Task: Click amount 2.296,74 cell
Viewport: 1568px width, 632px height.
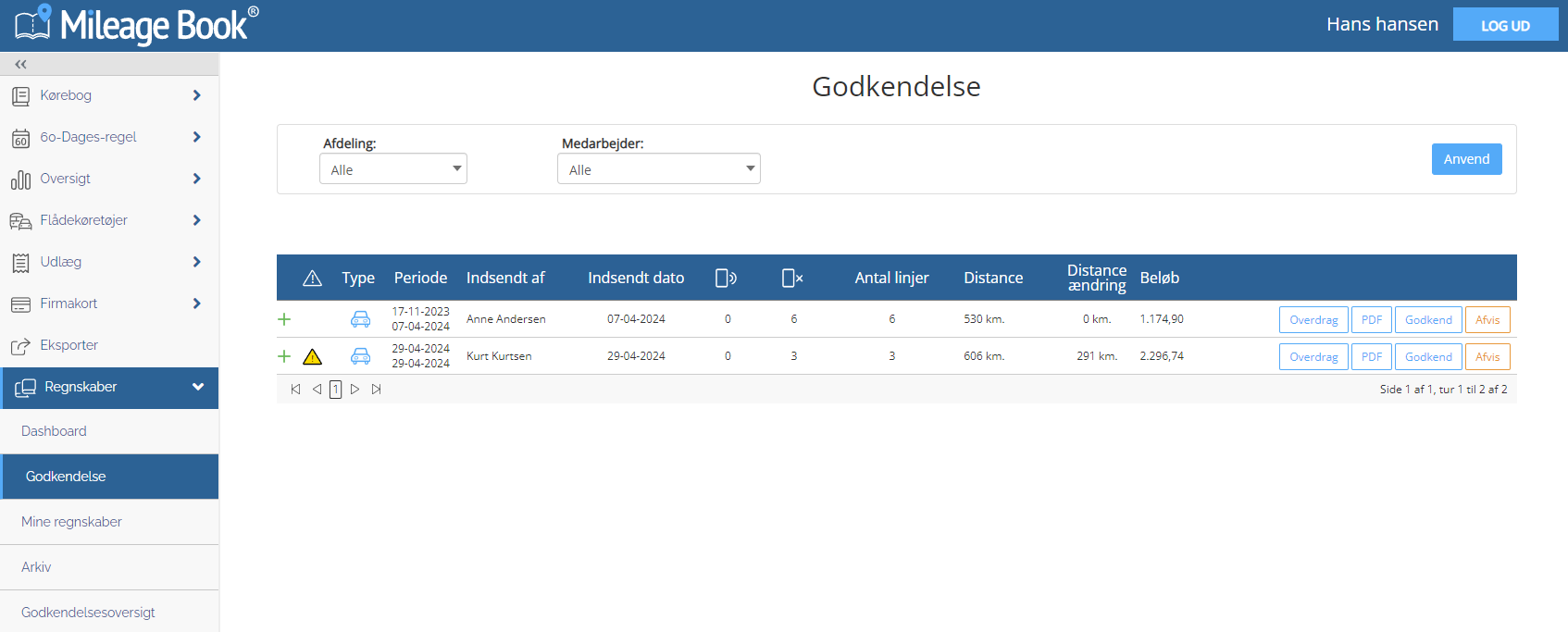Action: click(x=1162, y=356)
